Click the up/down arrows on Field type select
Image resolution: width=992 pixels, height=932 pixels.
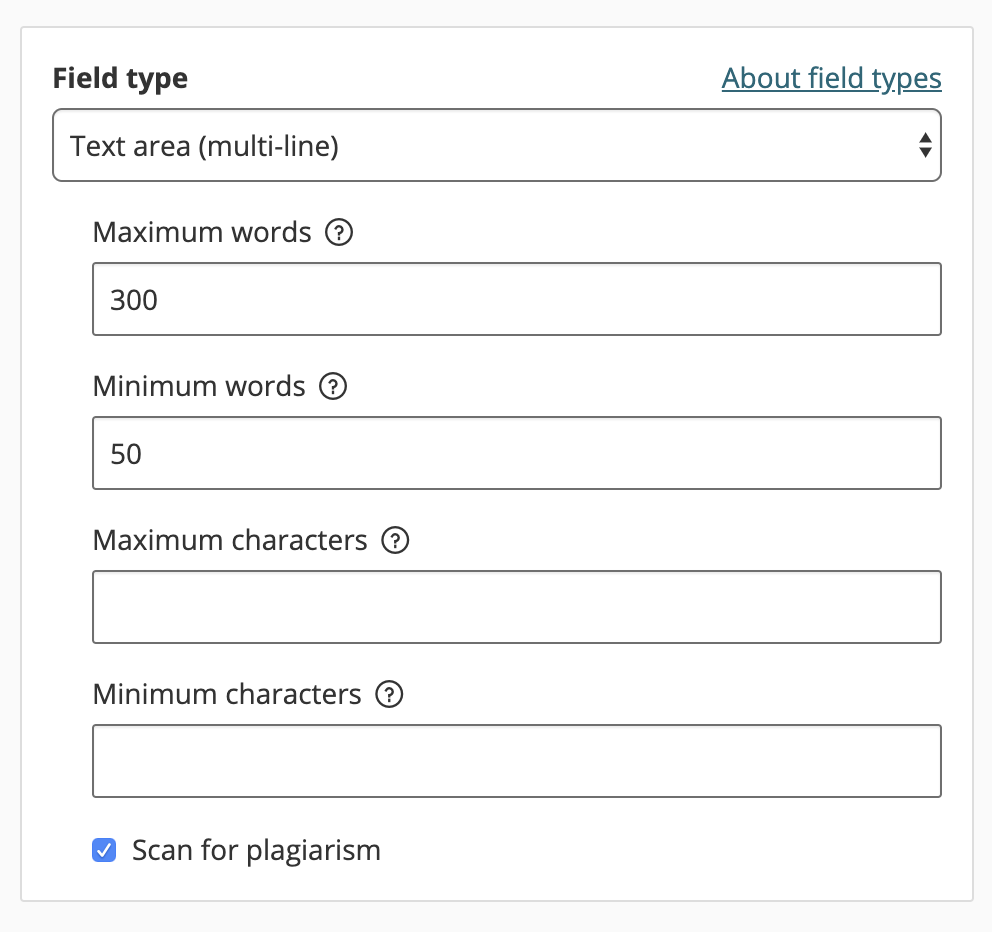pyautogui.click(x=925, y=146)
